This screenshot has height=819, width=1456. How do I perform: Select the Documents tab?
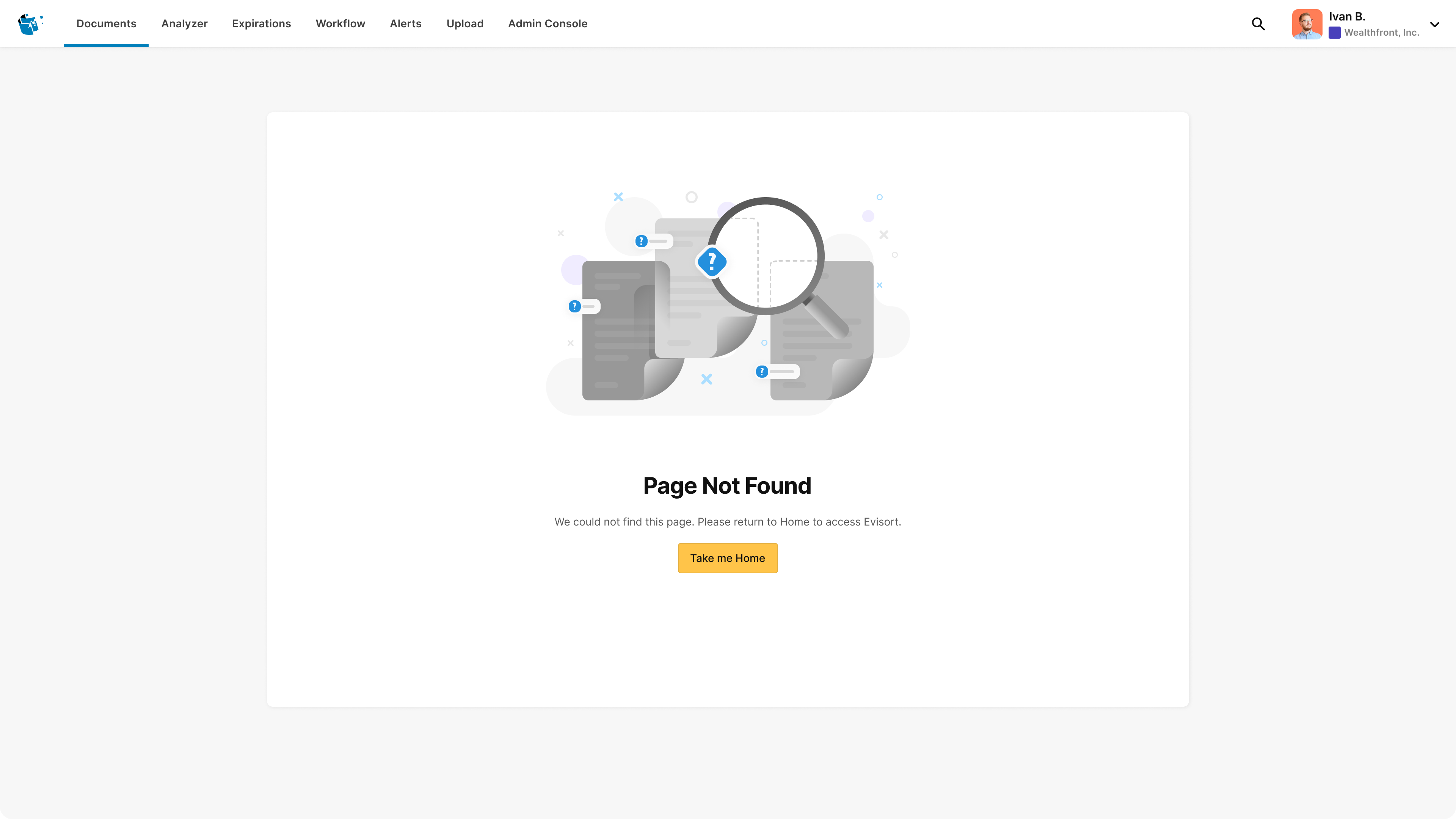tap(106, 23)
